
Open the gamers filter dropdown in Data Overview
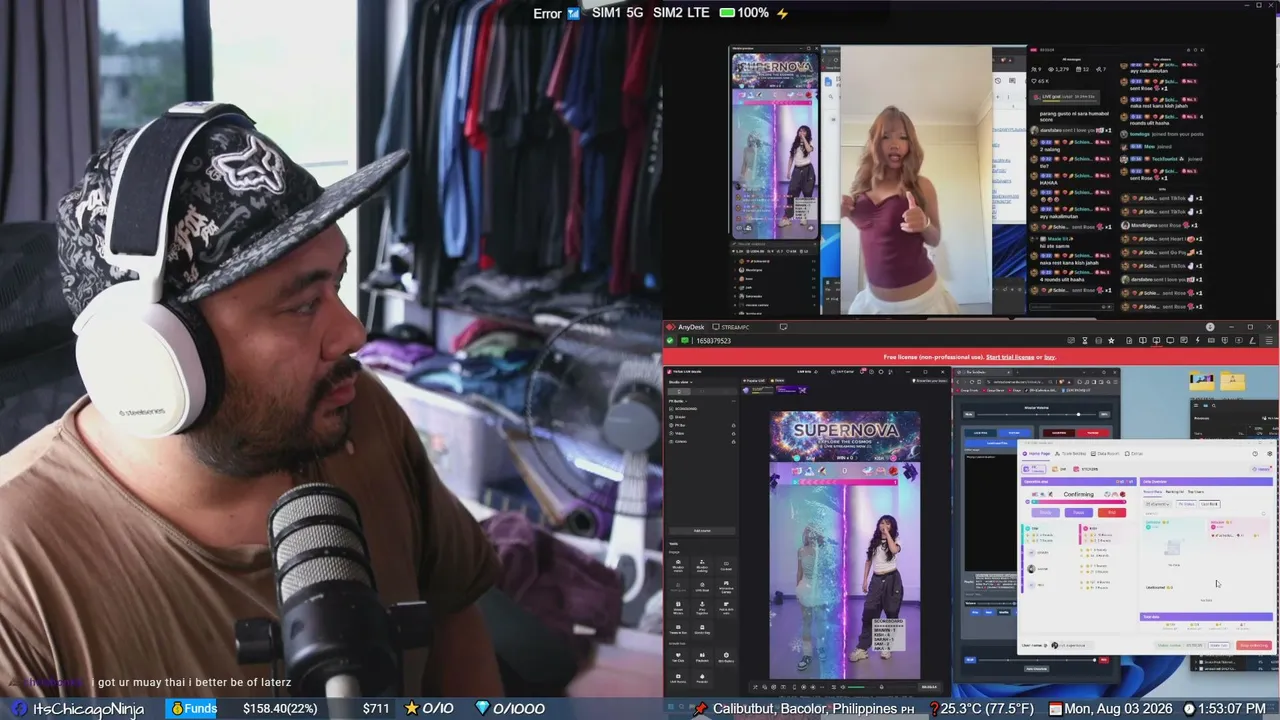(1156, 504)
